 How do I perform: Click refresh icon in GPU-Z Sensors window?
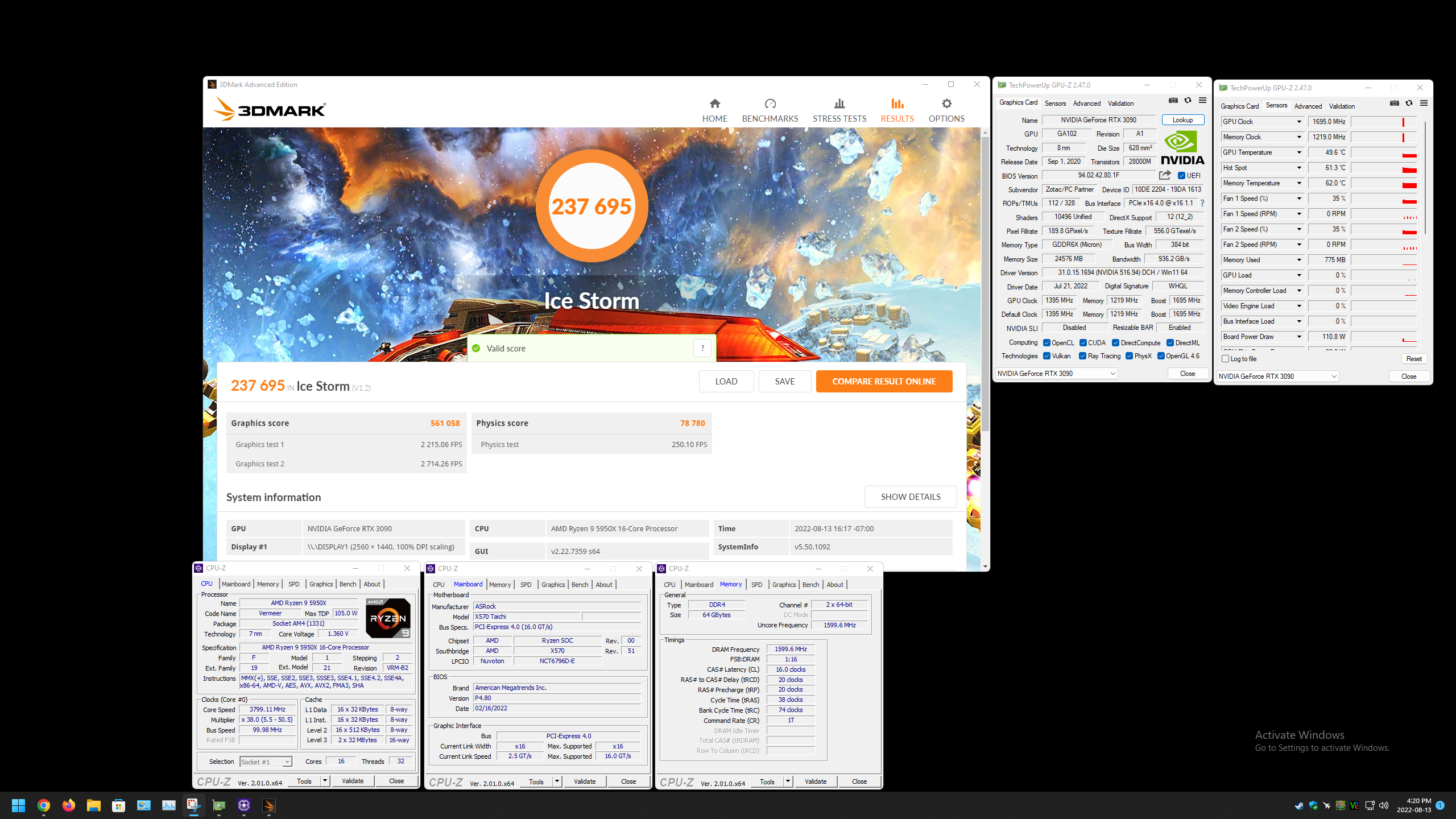click(1409, 104)
